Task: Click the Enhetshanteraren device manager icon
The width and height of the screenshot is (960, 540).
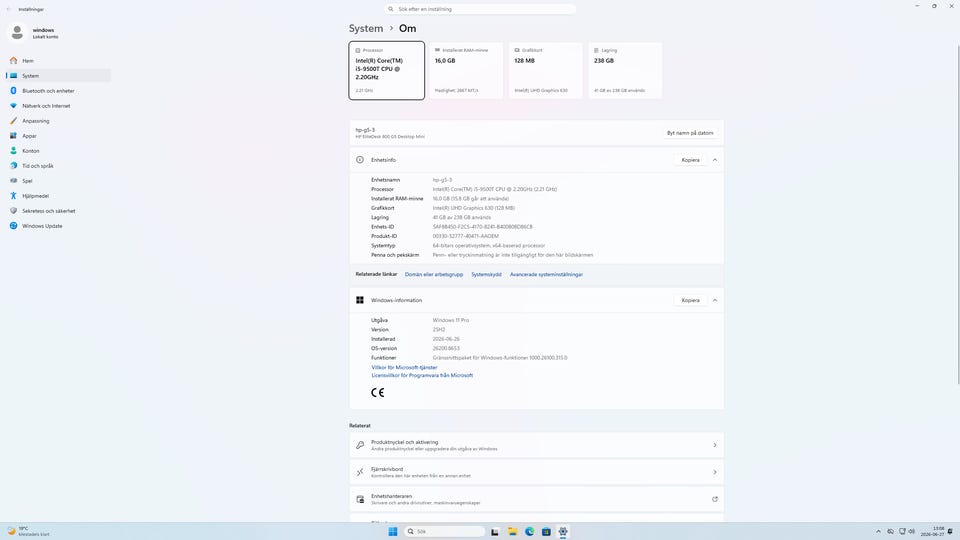Action: coord(360,499)
